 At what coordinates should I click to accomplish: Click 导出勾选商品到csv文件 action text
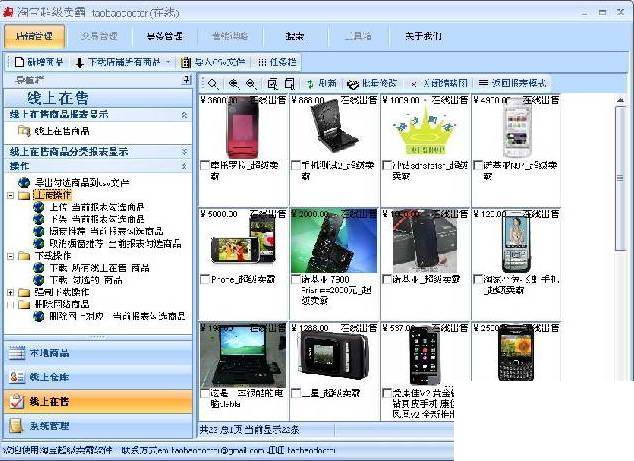pyautogui.click(x=82, y=183)
